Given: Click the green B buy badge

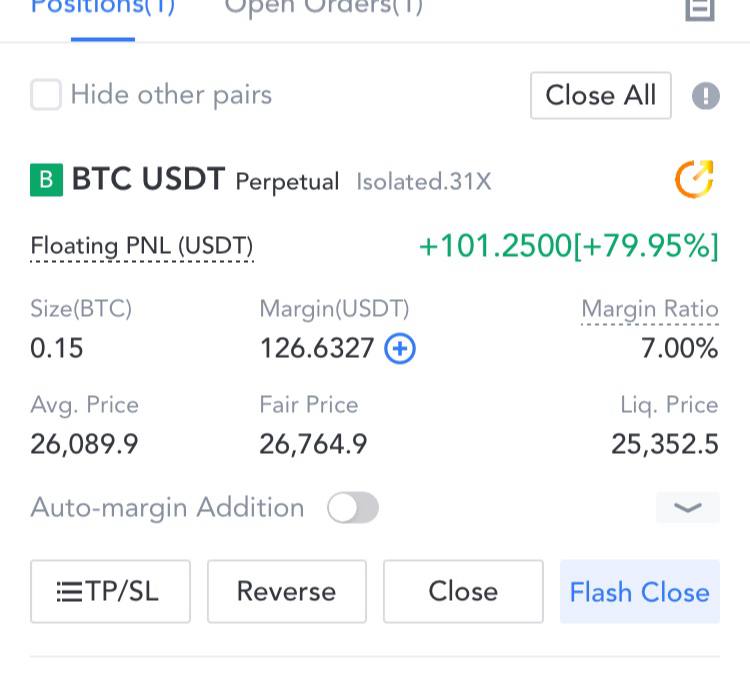Looking at the screenshot, I should coord(46,180).
